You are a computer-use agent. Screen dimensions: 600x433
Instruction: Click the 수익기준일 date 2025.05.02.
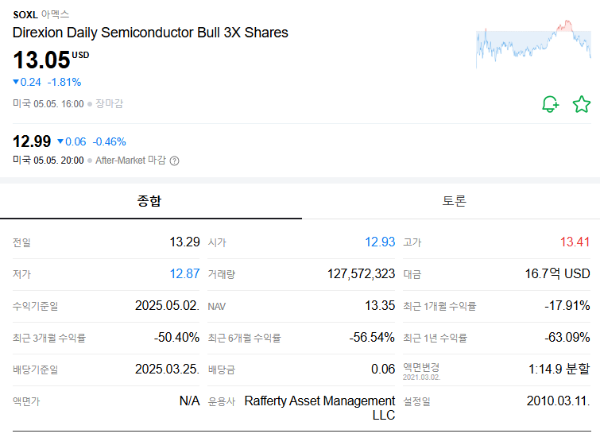tap(167, 305)
